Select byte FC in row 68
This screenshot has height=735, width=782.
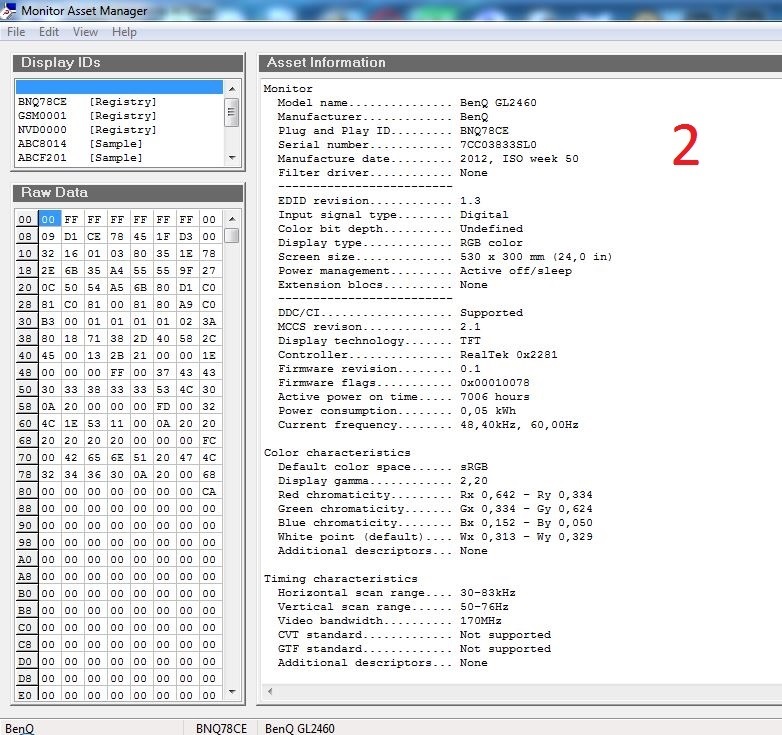pyautogui.click(x=209, y=440)
